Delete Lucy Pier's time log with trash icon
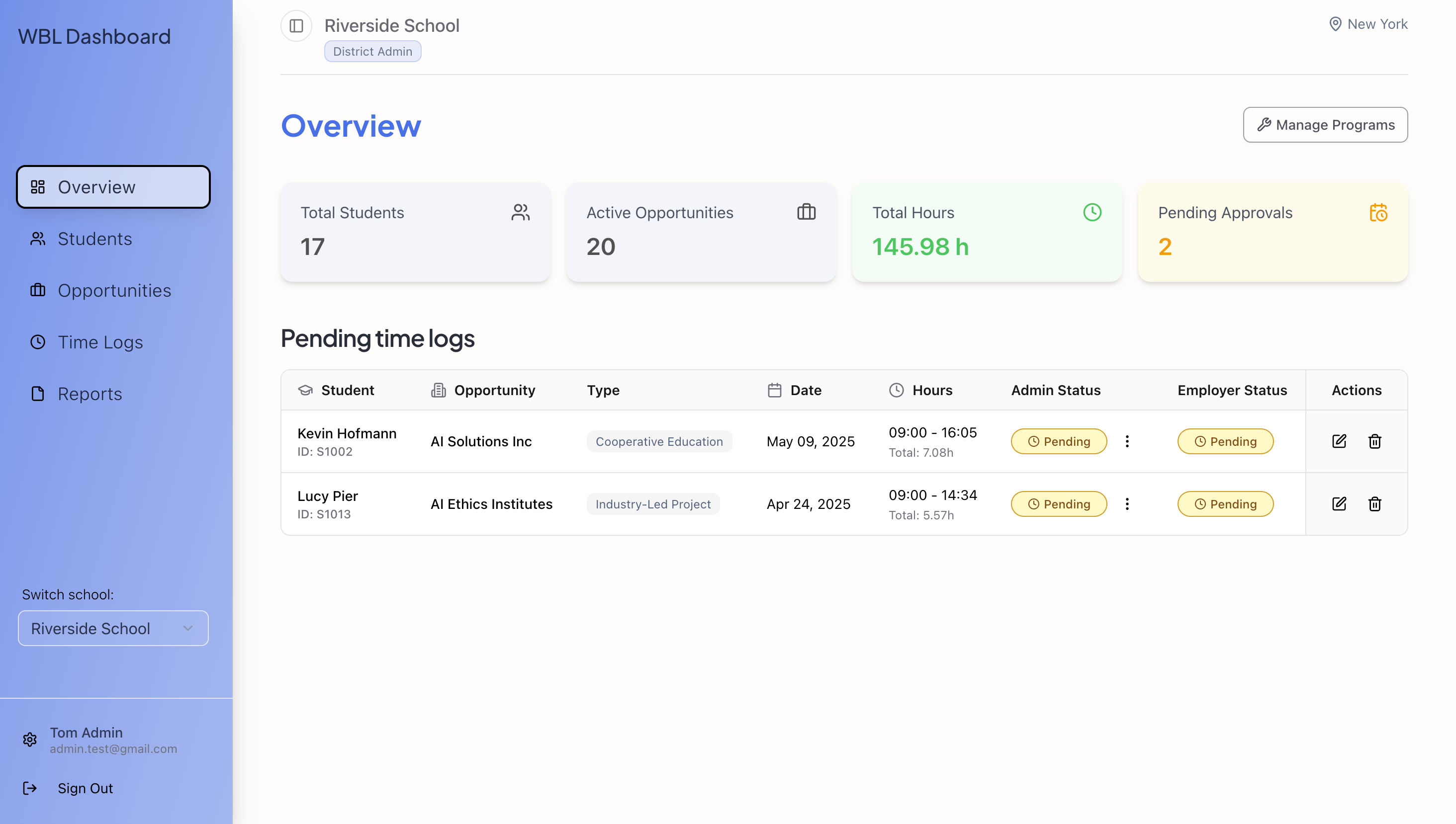1456x824 pixels. (x=1375, y=503)
